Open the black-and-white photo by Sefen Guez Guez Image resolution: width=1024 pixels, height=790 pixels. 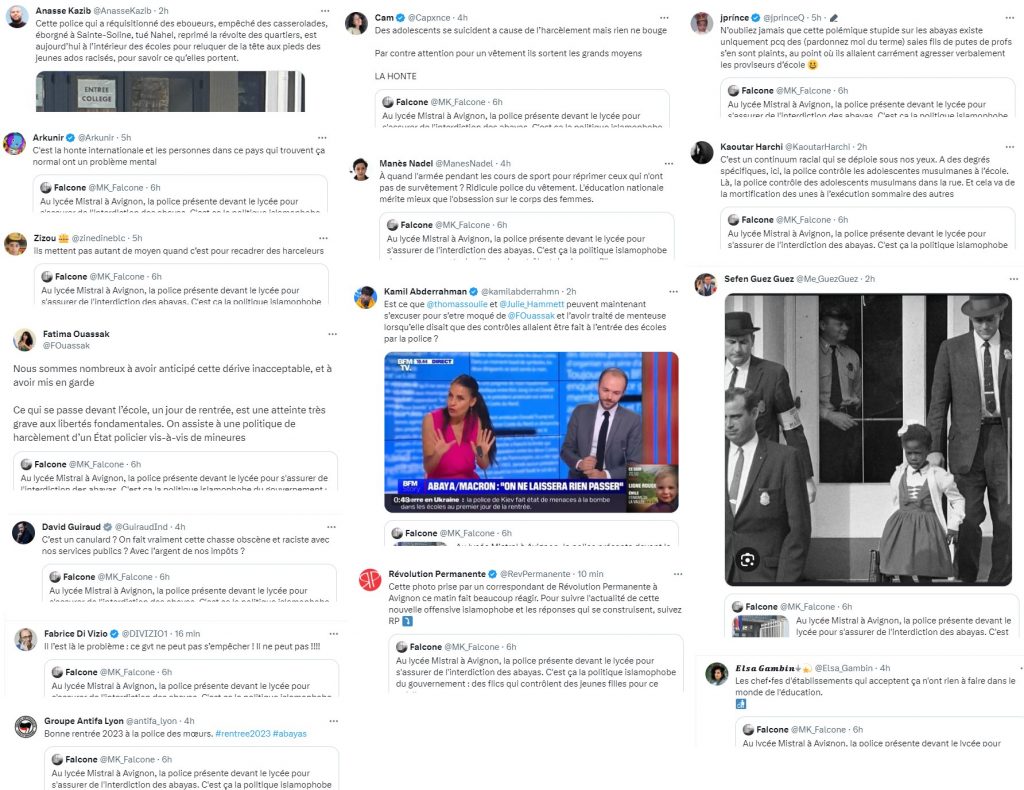(x=868, y=439)
